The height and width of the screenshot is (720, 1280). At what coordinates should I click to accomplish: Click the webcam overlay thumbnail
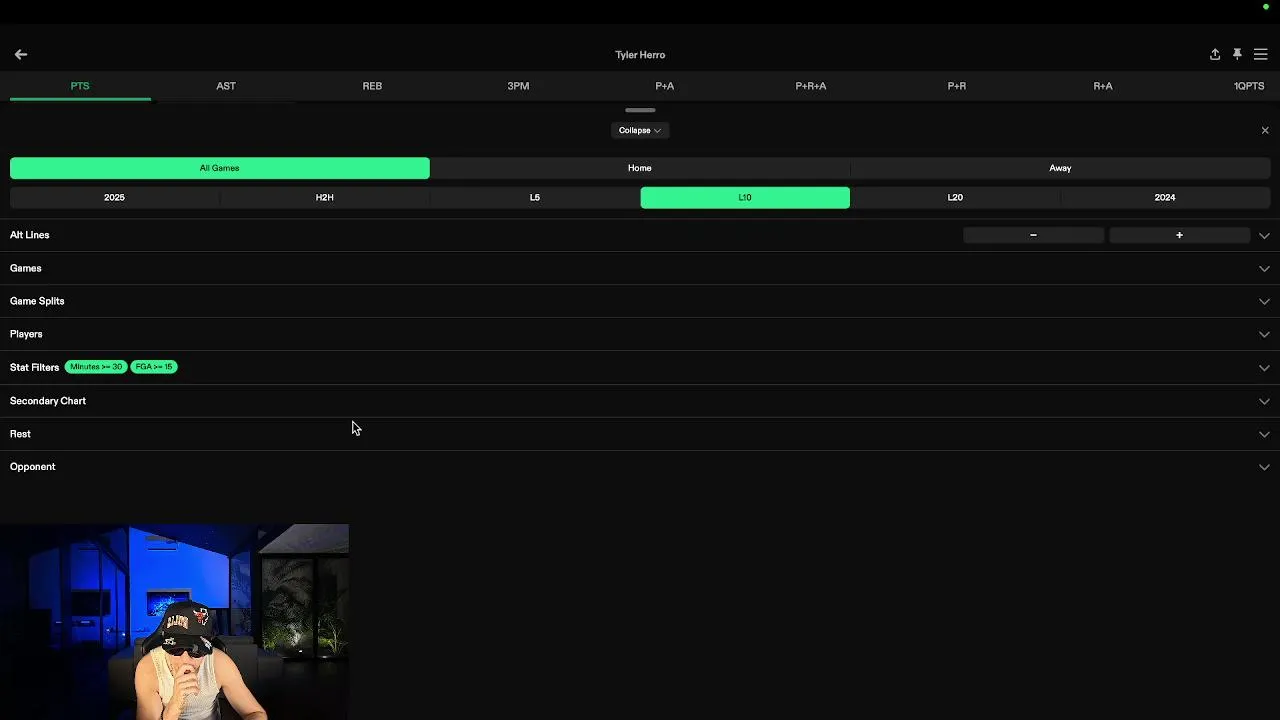(175, 622)
